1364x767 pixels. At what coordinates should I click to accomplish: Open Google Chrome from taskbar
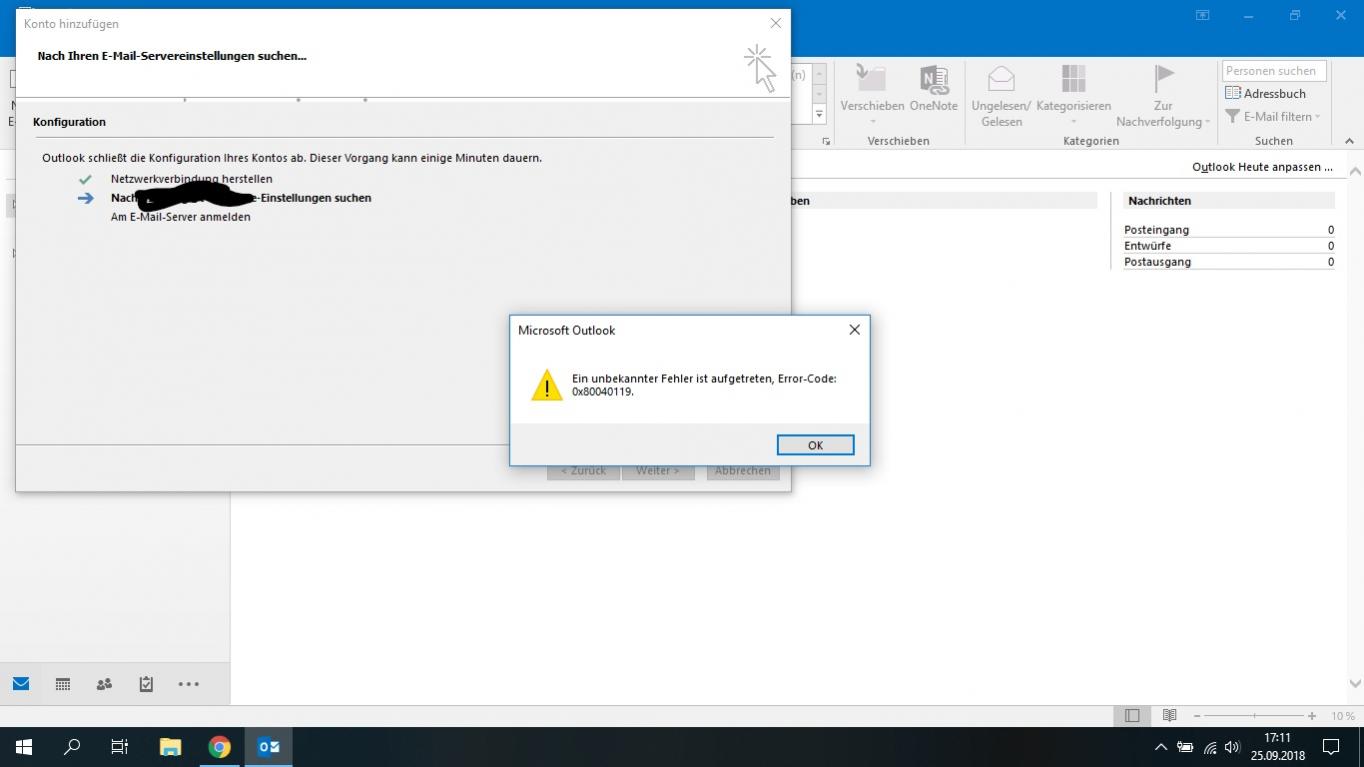pos(219,747)
